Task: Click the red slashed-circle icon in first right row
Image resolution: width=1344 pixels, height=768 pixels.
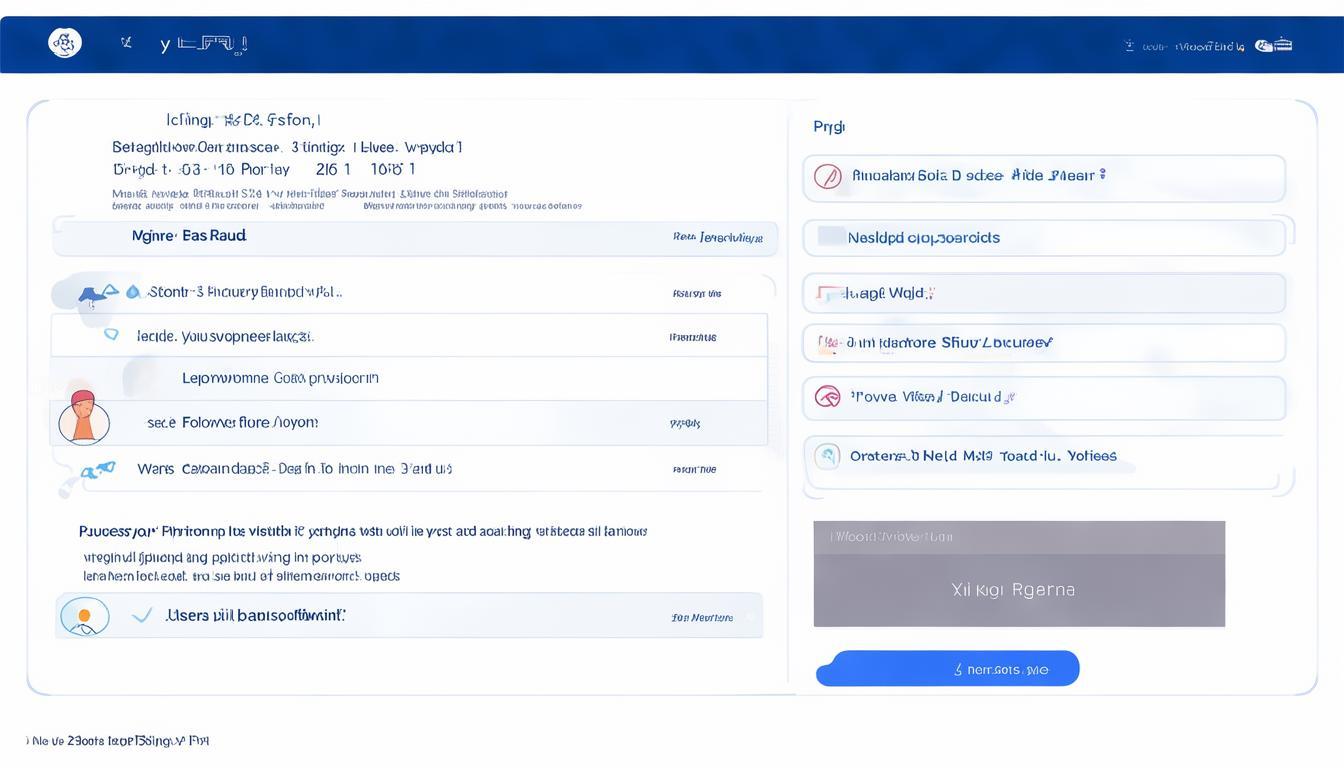Action: pyautogui.click(x=827, y=177)
